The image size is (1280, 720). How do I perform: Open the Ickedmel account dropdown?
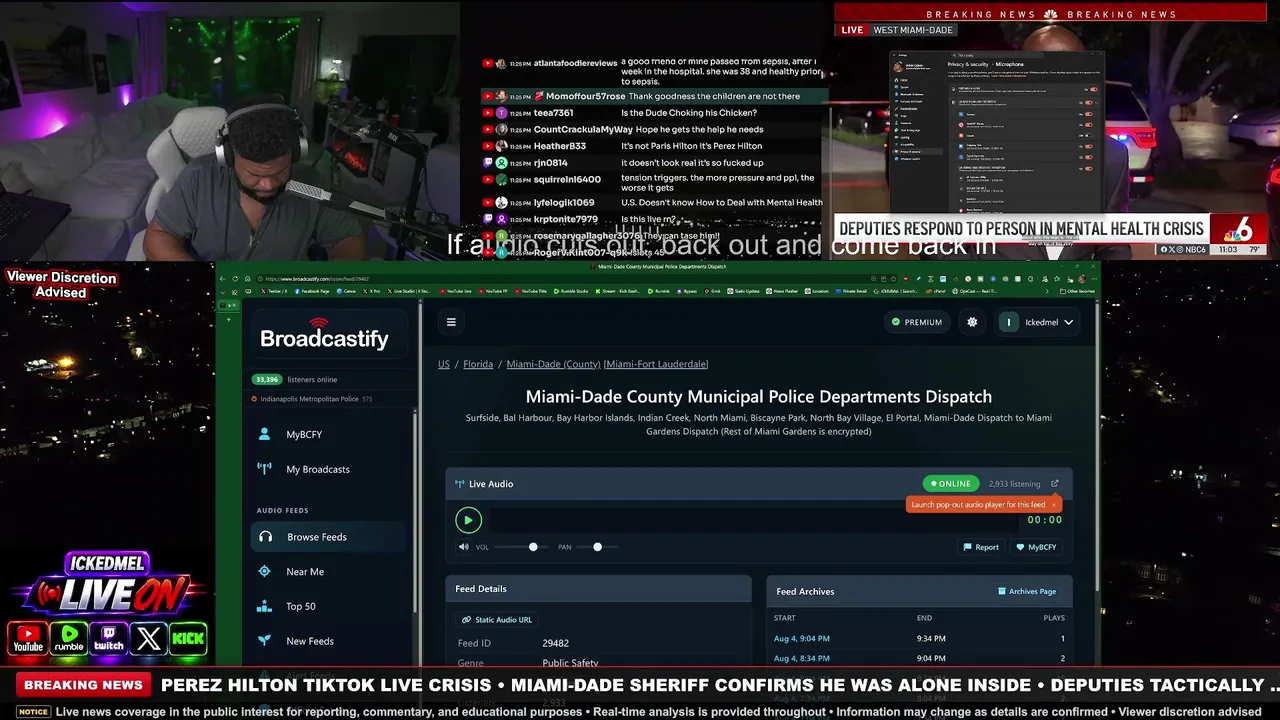pos(1037,322)
